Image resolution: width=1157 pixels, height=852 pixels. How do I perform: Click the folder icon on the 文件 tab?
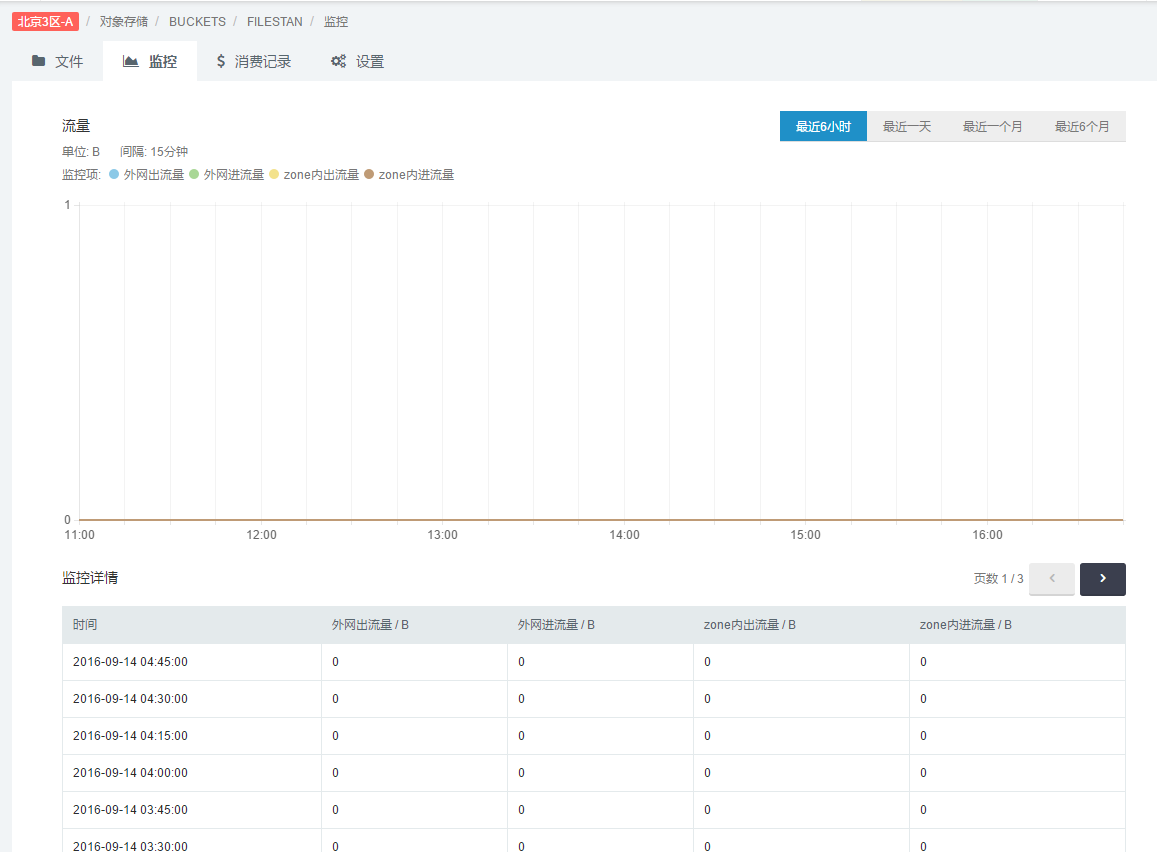click(38, 61)
